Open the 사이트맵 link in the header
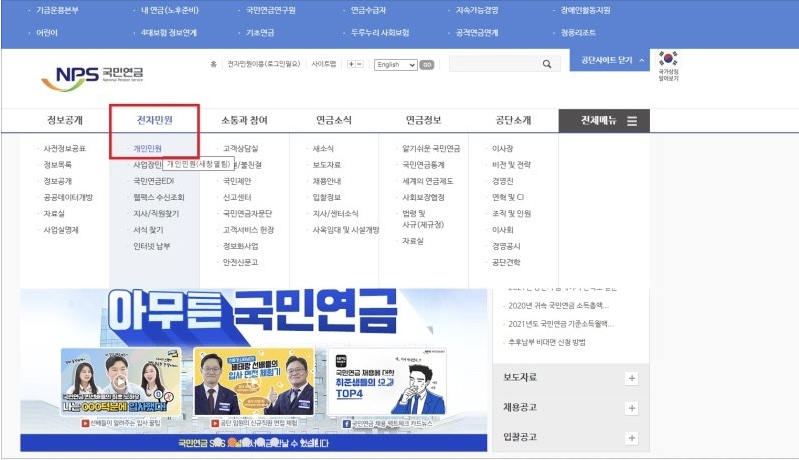This screenshot has width=799, height=460. tap(324, 64)
